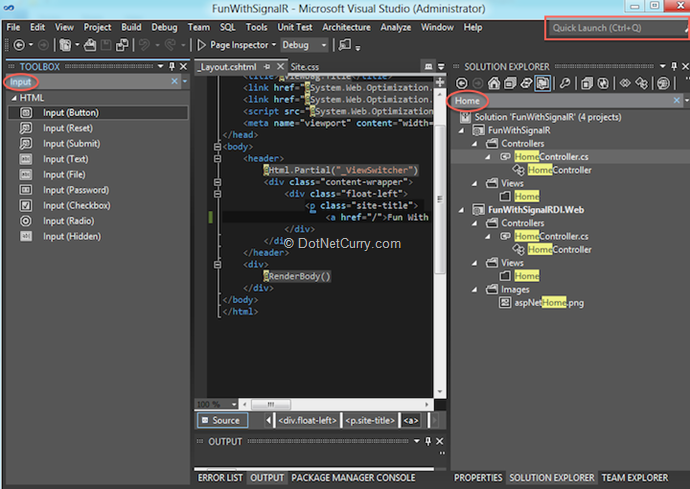This screenshot has height=489, width=690.
Task: Click the Solution Explorer Back icon
Action: pyautogui.click(x=462, y=83)
